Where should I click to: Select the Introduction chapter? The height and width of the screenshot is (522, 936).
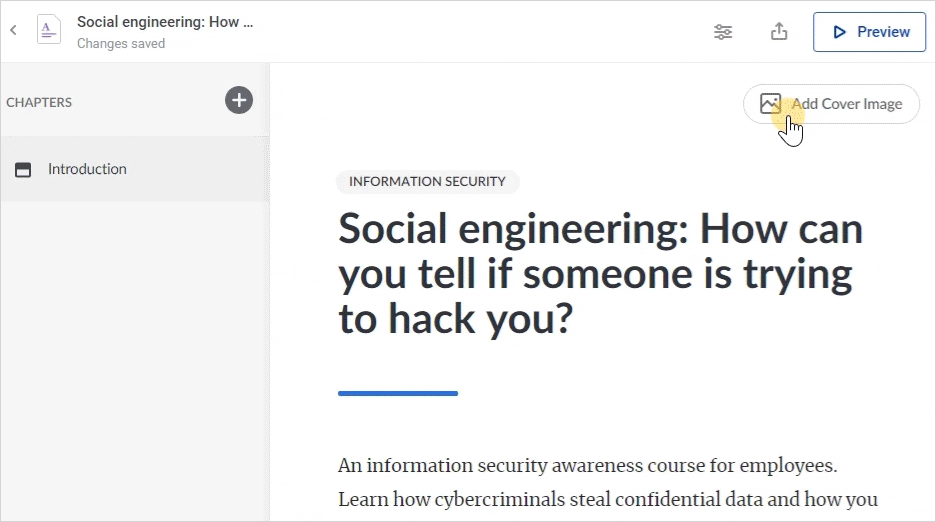click(135, 169)
